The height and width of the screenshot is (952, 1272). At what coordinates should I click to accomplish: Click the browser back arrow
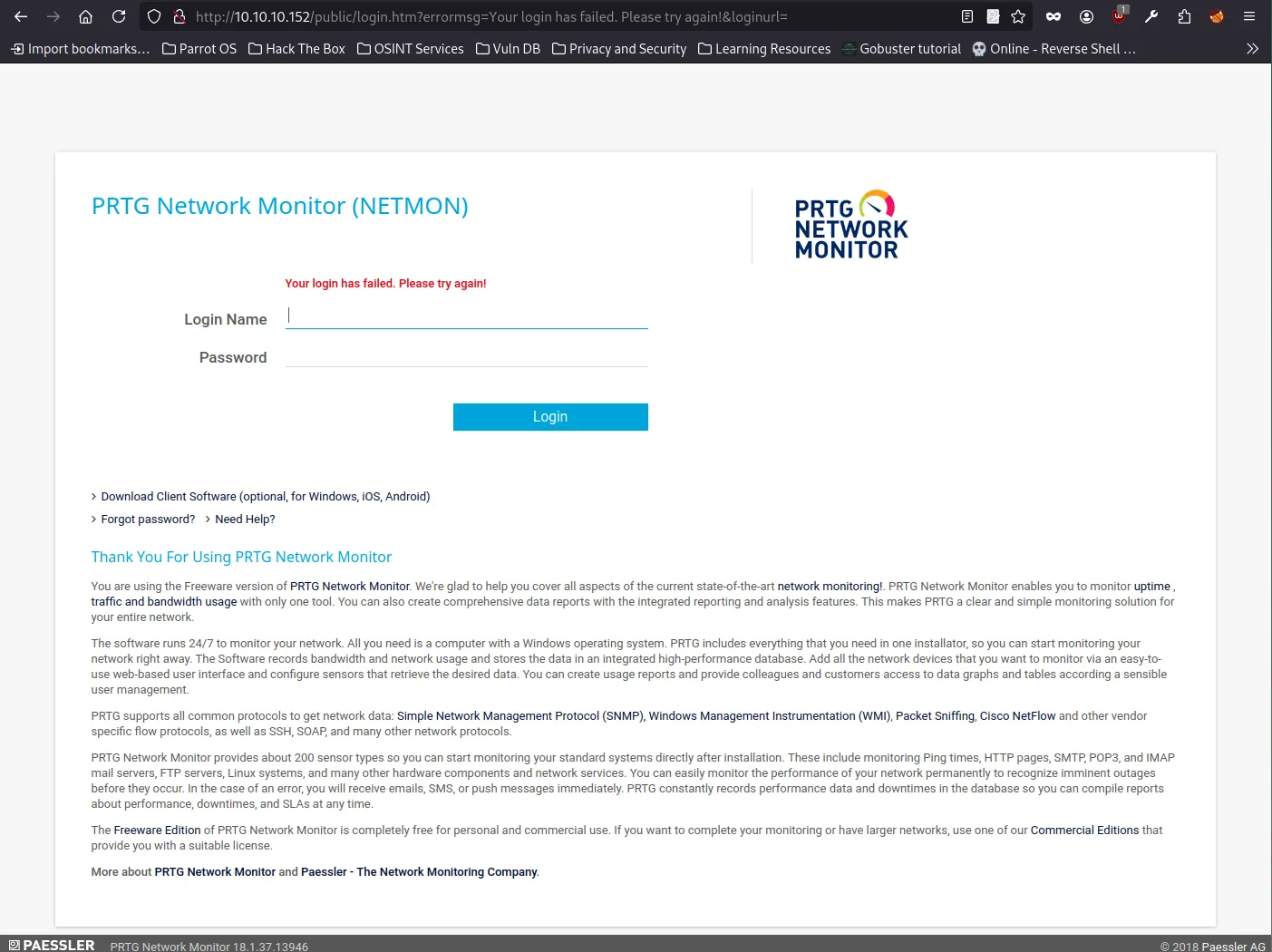click(21, 16)
